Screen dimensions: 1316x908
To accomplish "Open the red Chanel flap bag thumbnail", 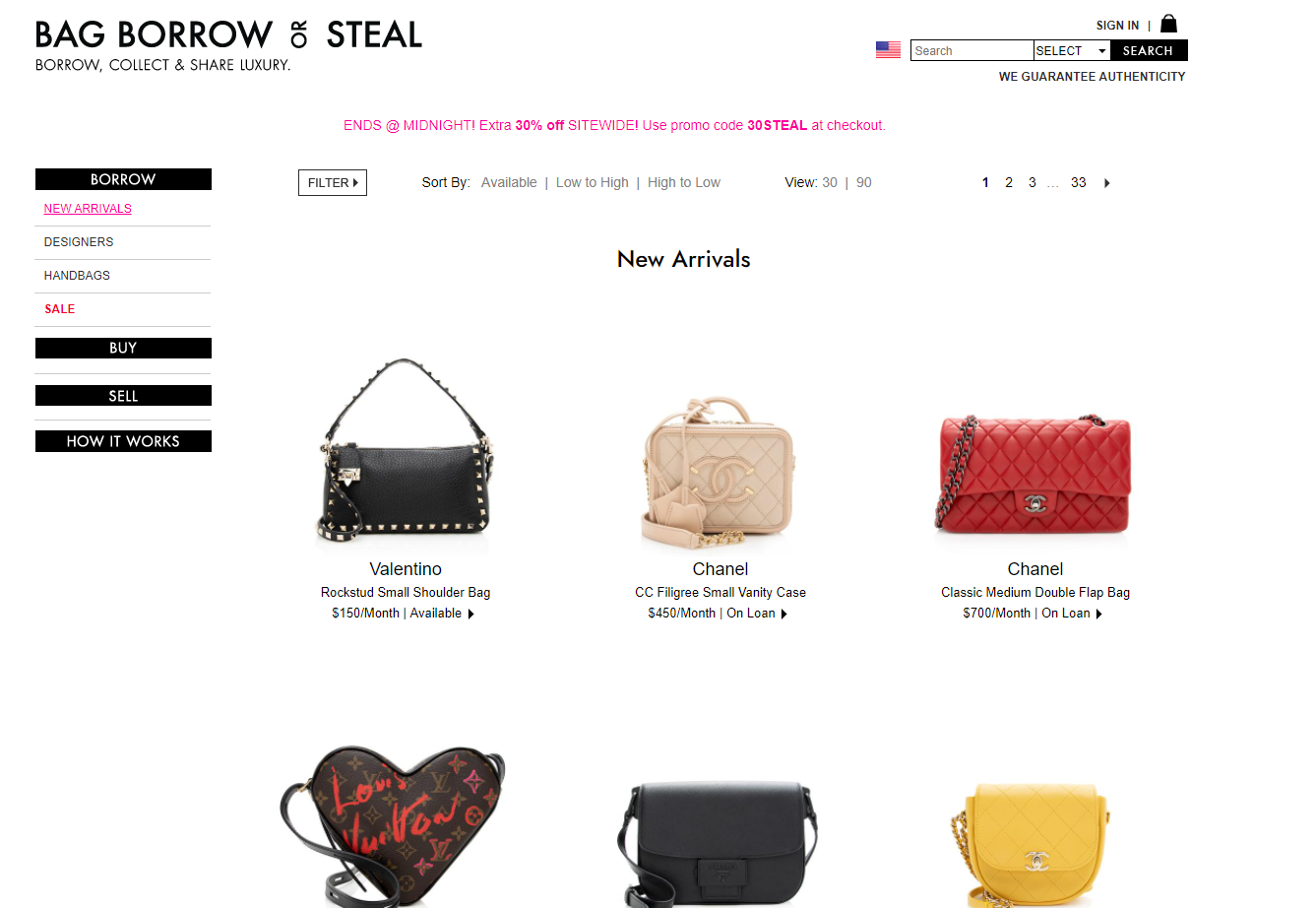I will 1034,473.
